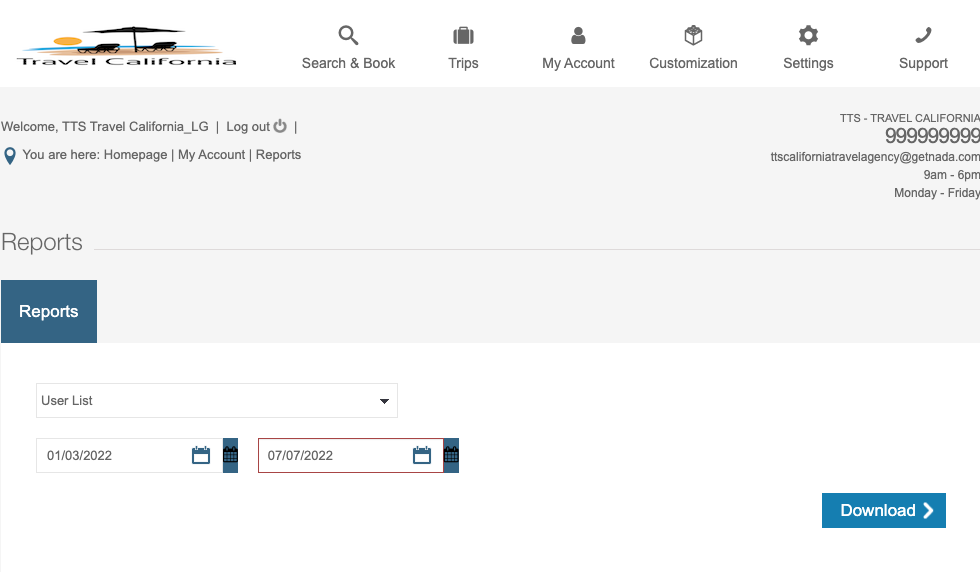The image size is (980, 572).
Task: Click the location pin icon in breadcrumb
Action: pyautogui.click(x=9, y=156)
